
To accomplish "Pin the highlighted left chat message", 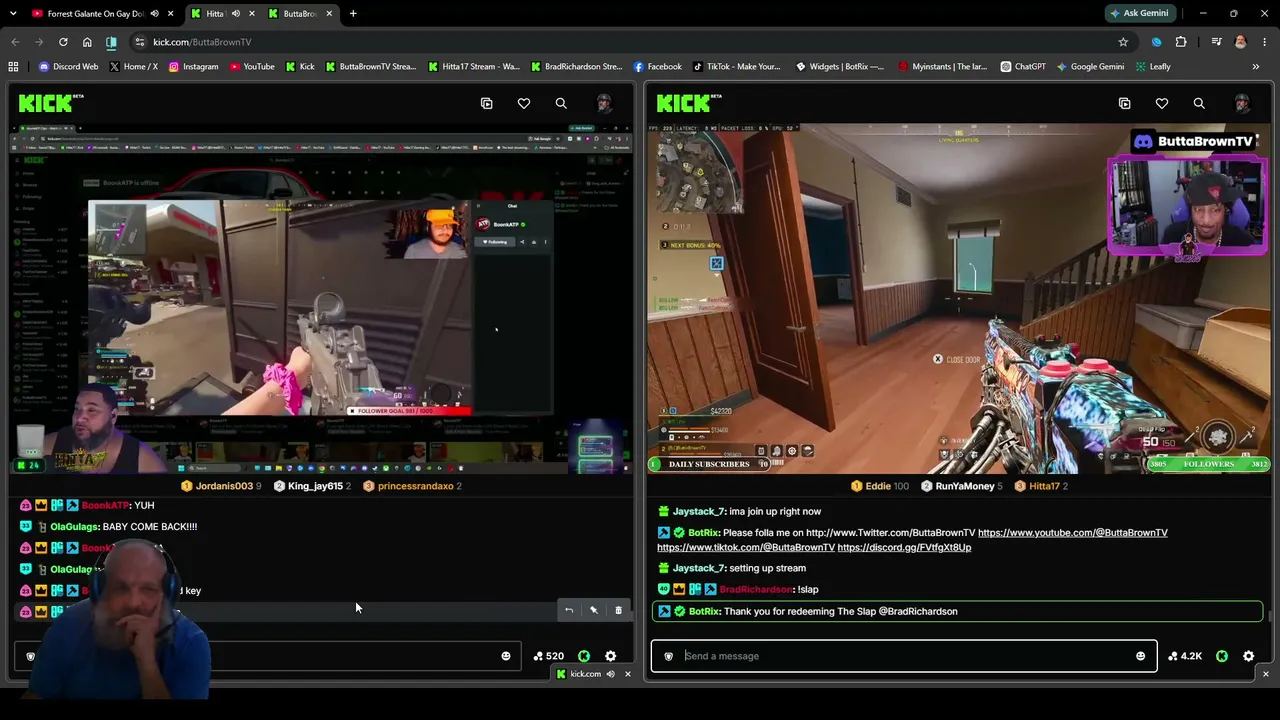I will (x=594, y=610).
